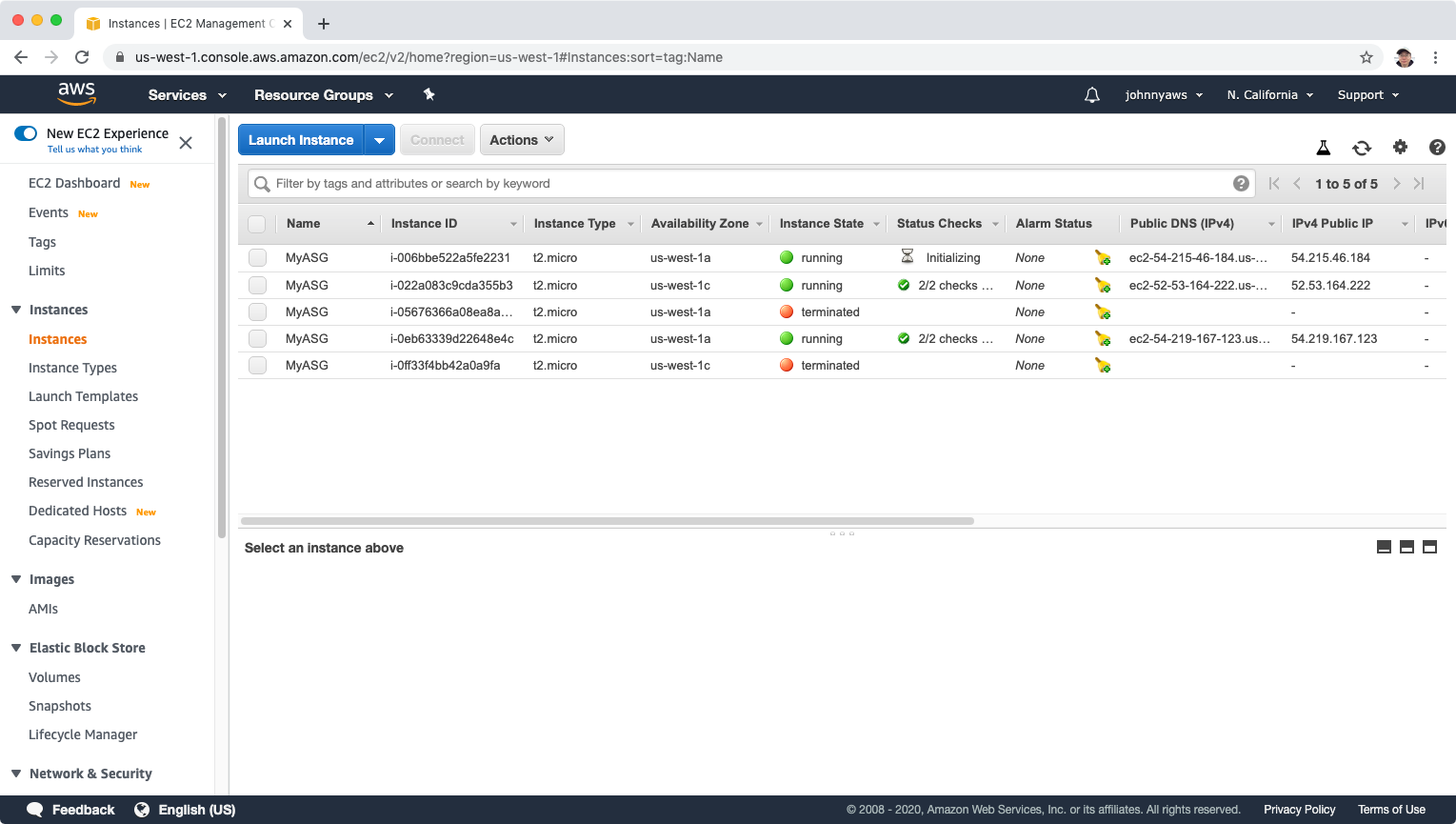Sort by Name column header
Screen dimensions: 1456x824
pyautogui.click(x=329, y=224)
